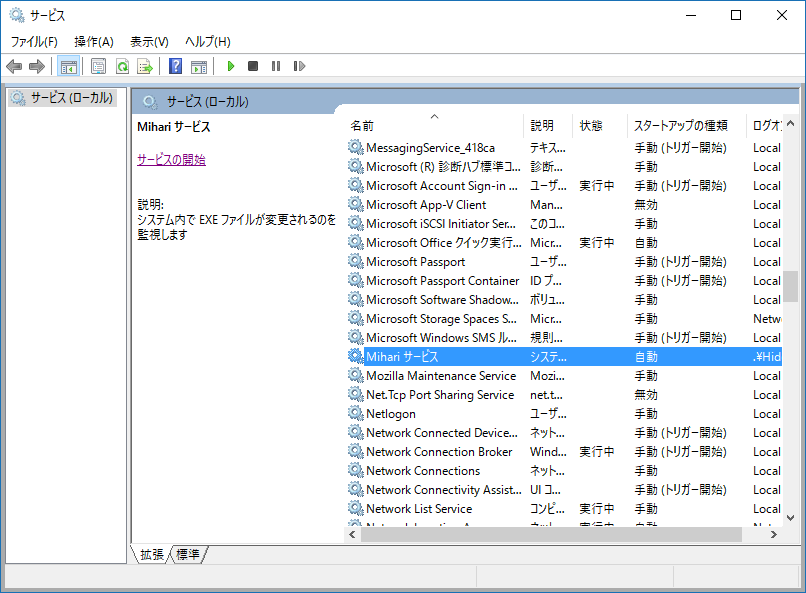806x593 pixels.
Task: Click the vertical scrollbar thumb
Action: pyautogui.click(x=791, y=287)
